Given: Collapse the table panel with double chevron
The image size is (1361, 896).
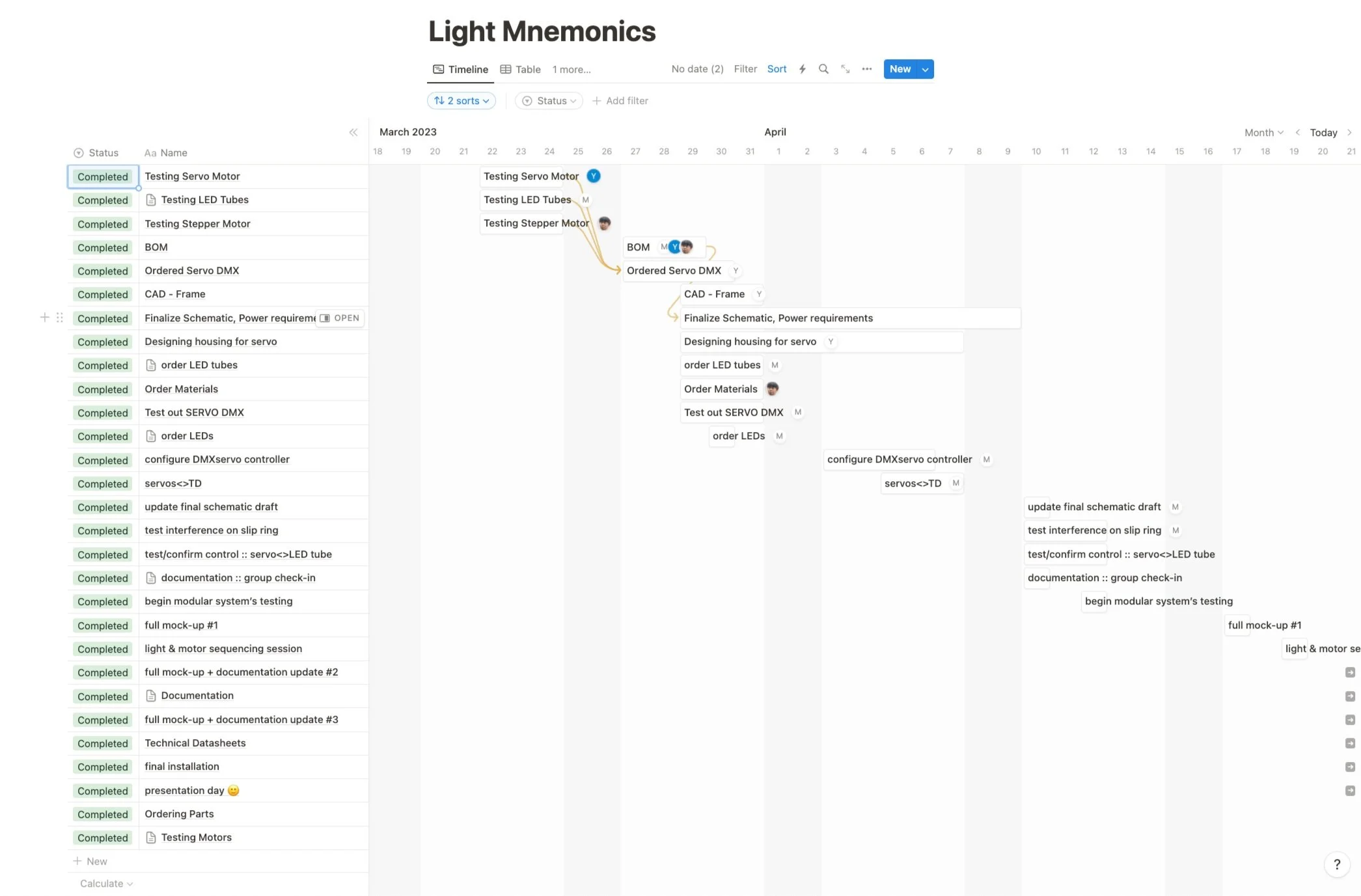Looking at the screenshot, I should (x=353, y=133).
